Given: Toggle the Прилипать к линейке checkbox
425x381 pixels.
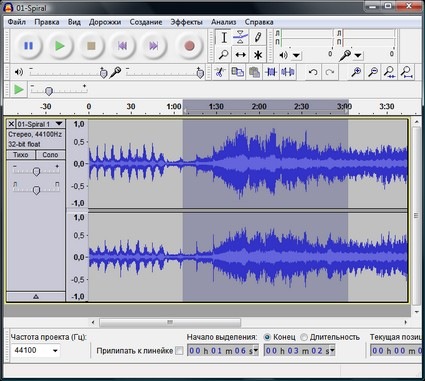Looking at the screenshot, I should (x=179, y=351).
